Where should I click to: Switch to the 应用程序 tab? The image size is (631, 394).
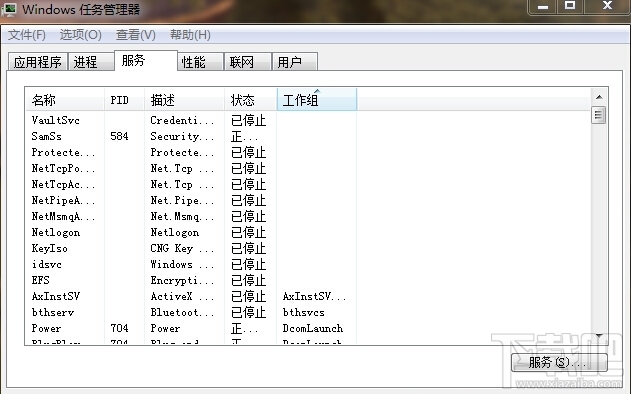pos(38,62)
